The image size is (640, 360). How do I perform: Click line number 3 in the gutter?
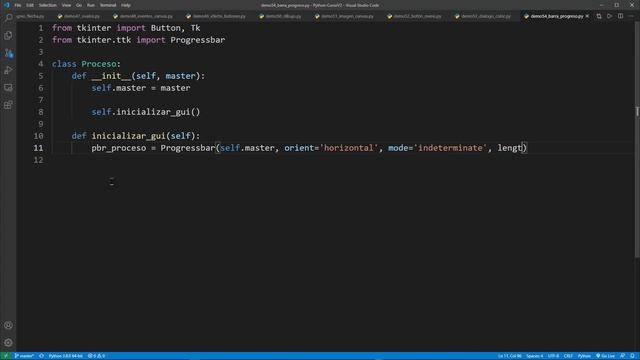41,52
